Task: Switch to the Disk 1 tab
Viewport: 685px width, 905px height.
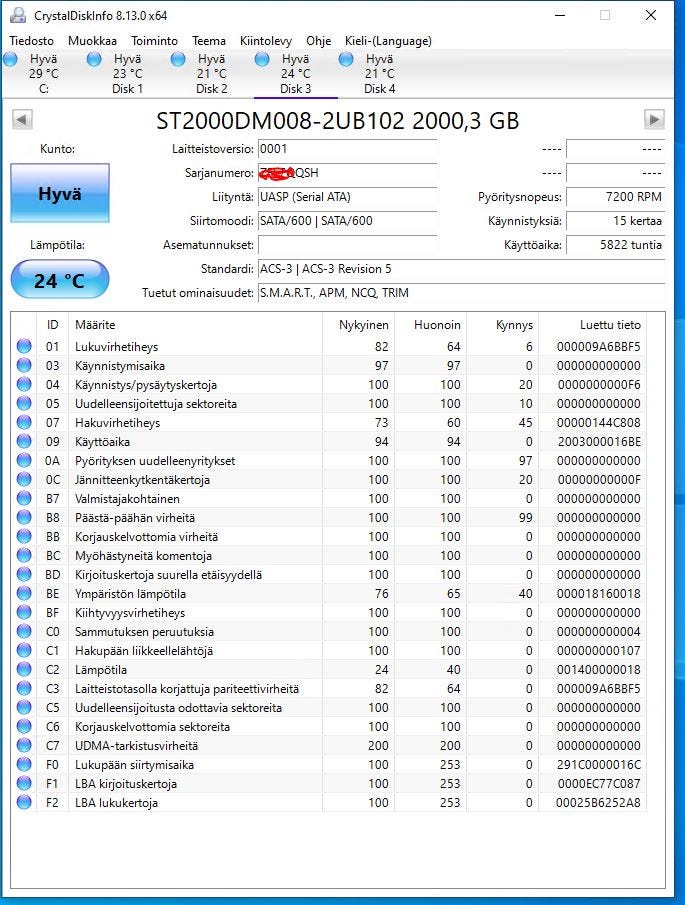Action: pyautogui.click(x=128, y=74)
